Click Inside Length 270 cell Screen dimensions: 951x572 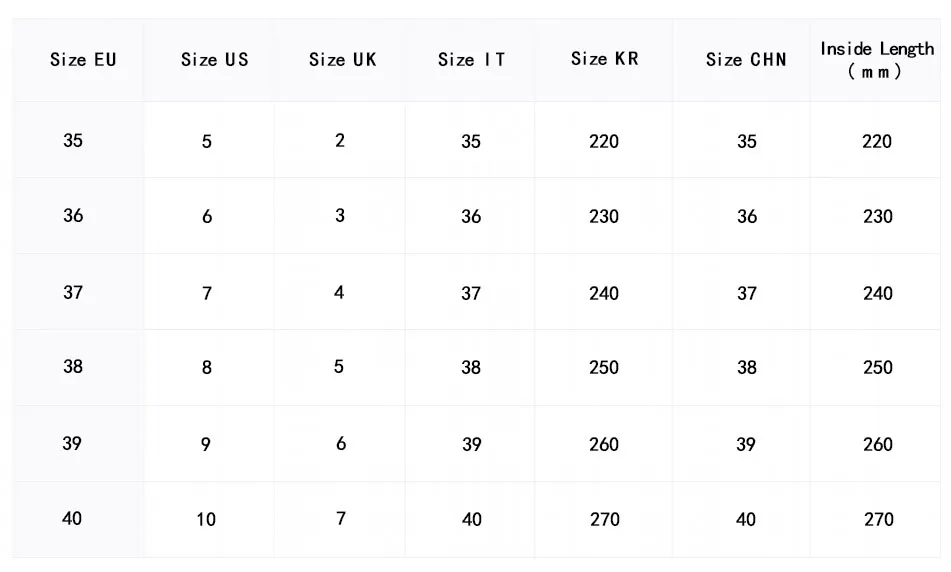878,519
